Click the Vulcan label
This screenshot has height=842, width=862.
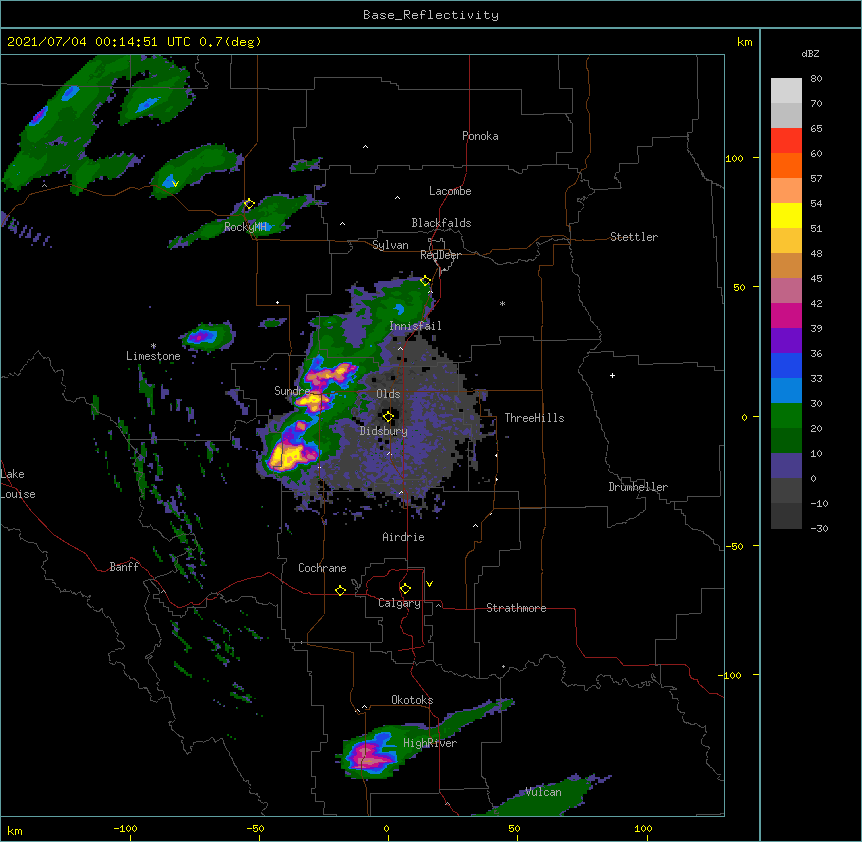(x=543, y=792)
